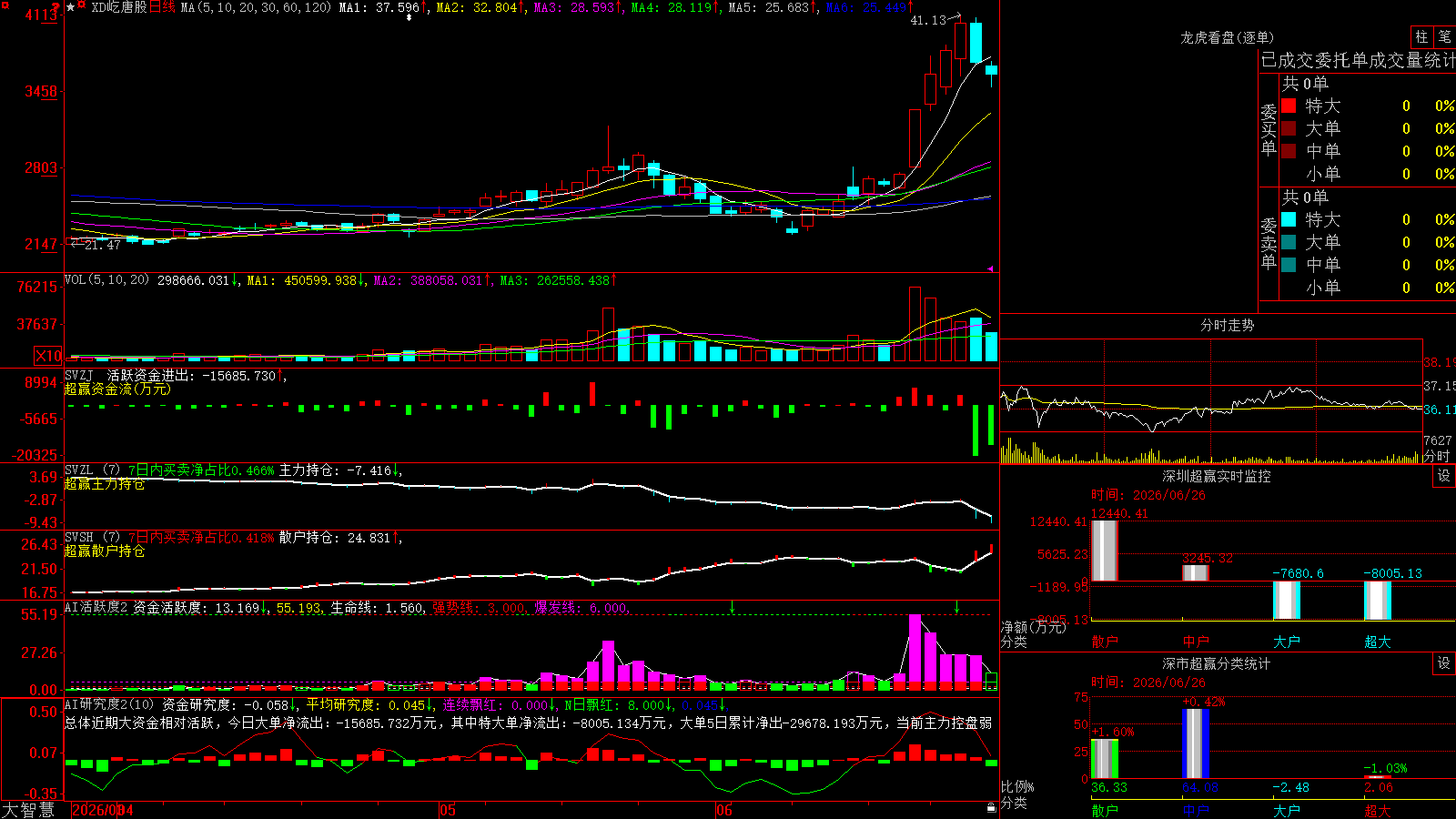
Task: Click the 分时走势 panel title
Action: point(1228,326)
